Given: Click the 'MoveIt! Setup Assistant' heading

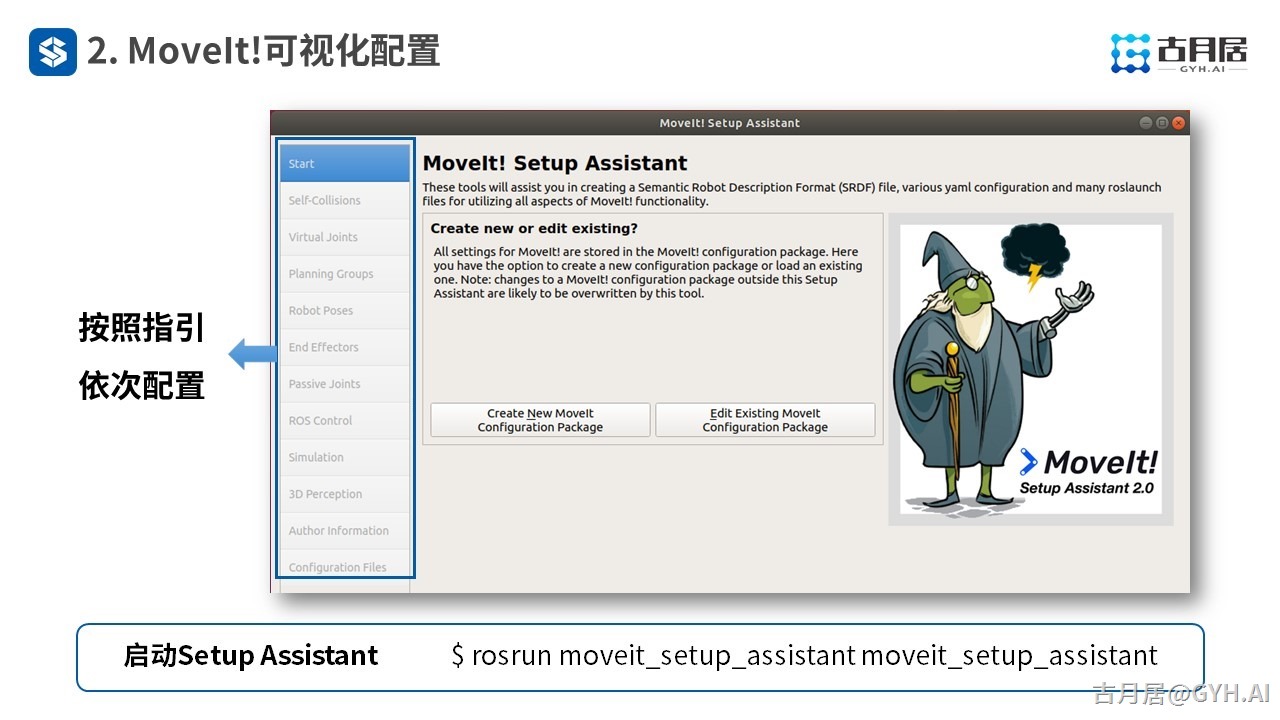Looking at the screenshot, I should [x=555, y=163].
